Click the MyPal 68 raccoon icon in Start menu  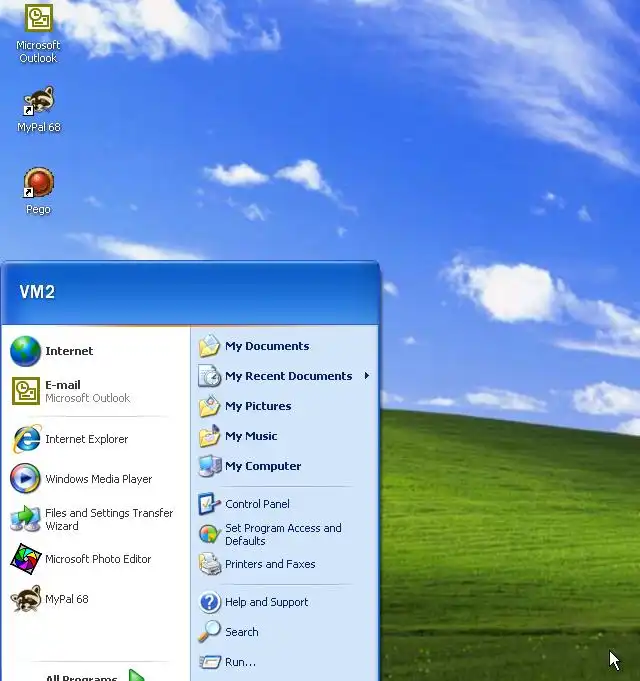click(x=26, y=598)
